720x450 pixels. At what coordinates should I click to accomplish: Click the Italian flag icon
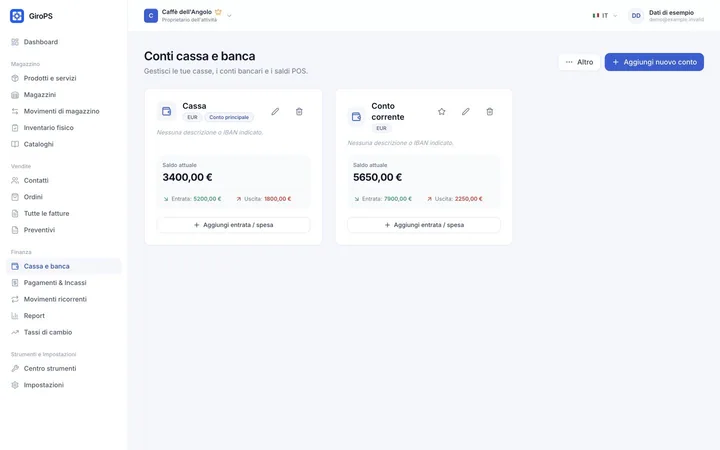tap(596, 16)
